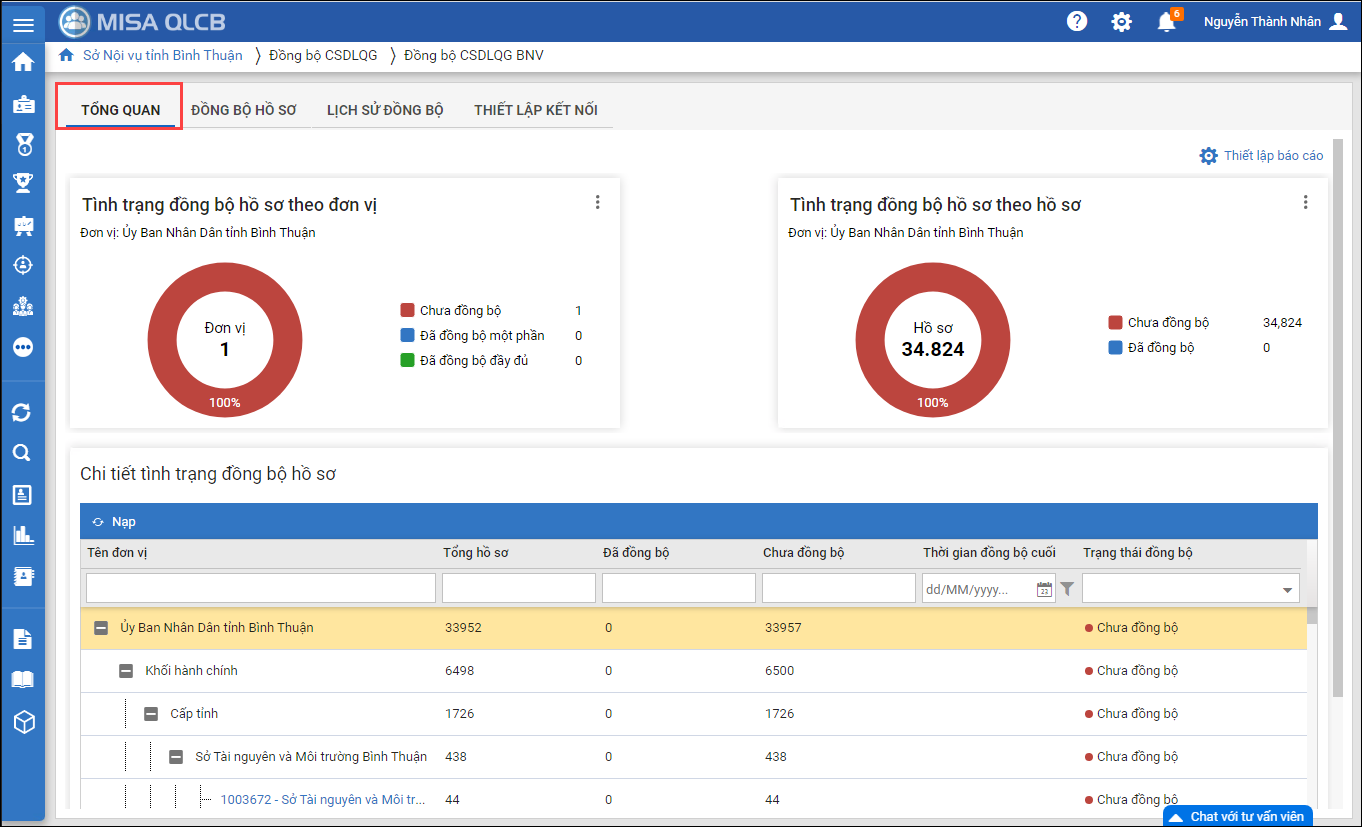1362x827 pixels.
Task: Click the Tên đơn vị filter input box
Action: (x=261, y=588)
